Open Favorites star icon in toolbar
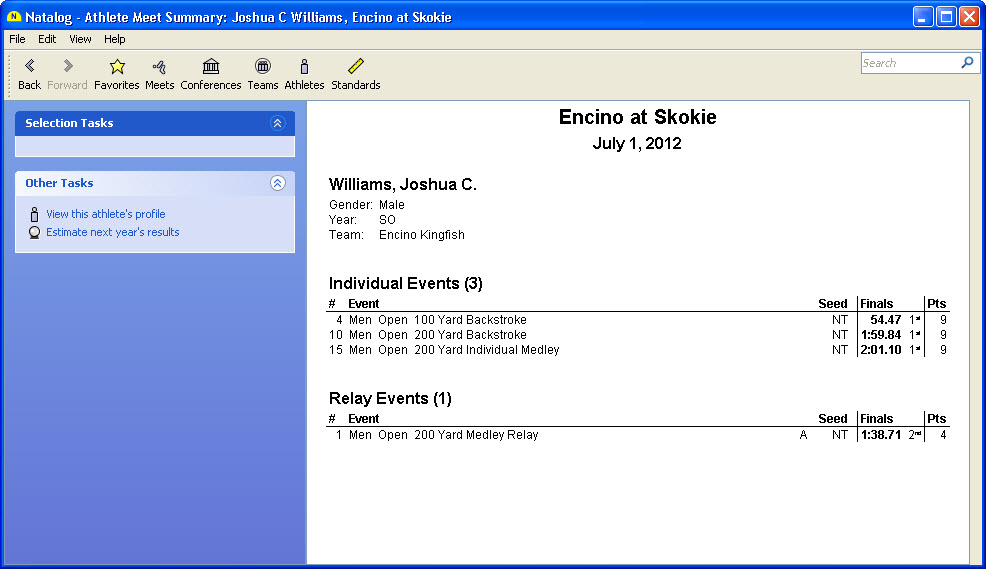The image size is (986, 569). tap(117, 67)
